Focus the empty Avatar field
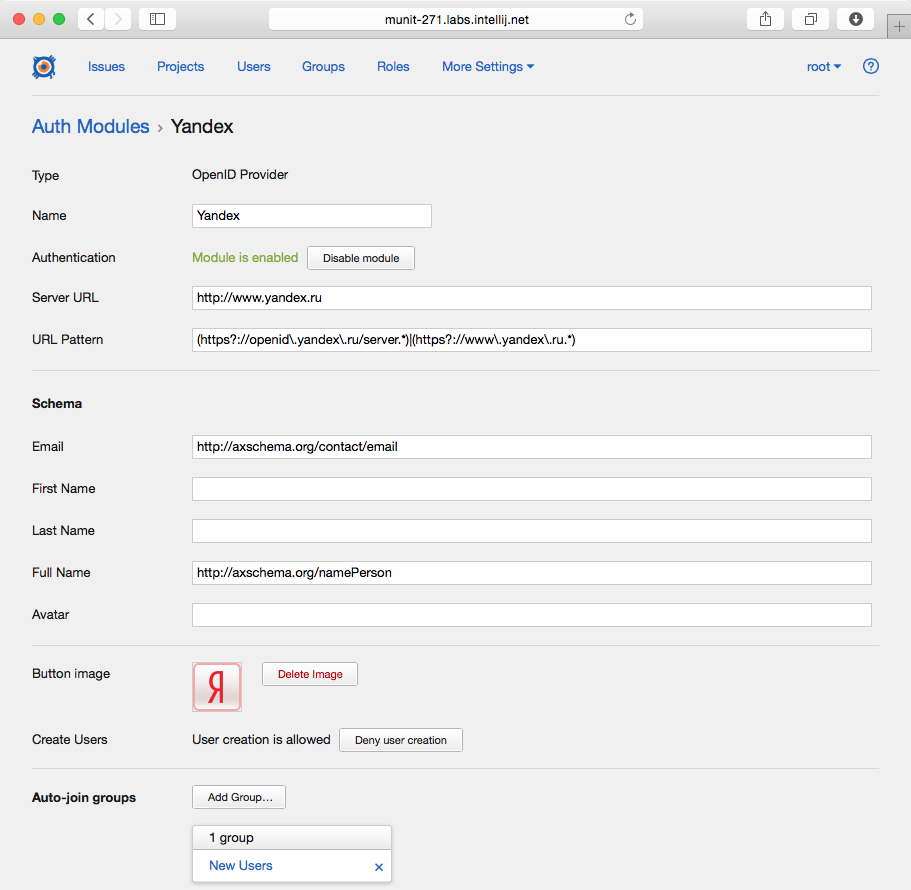Image resolution: width=911 pixels, height=890 pixels. tap(532, 615)
